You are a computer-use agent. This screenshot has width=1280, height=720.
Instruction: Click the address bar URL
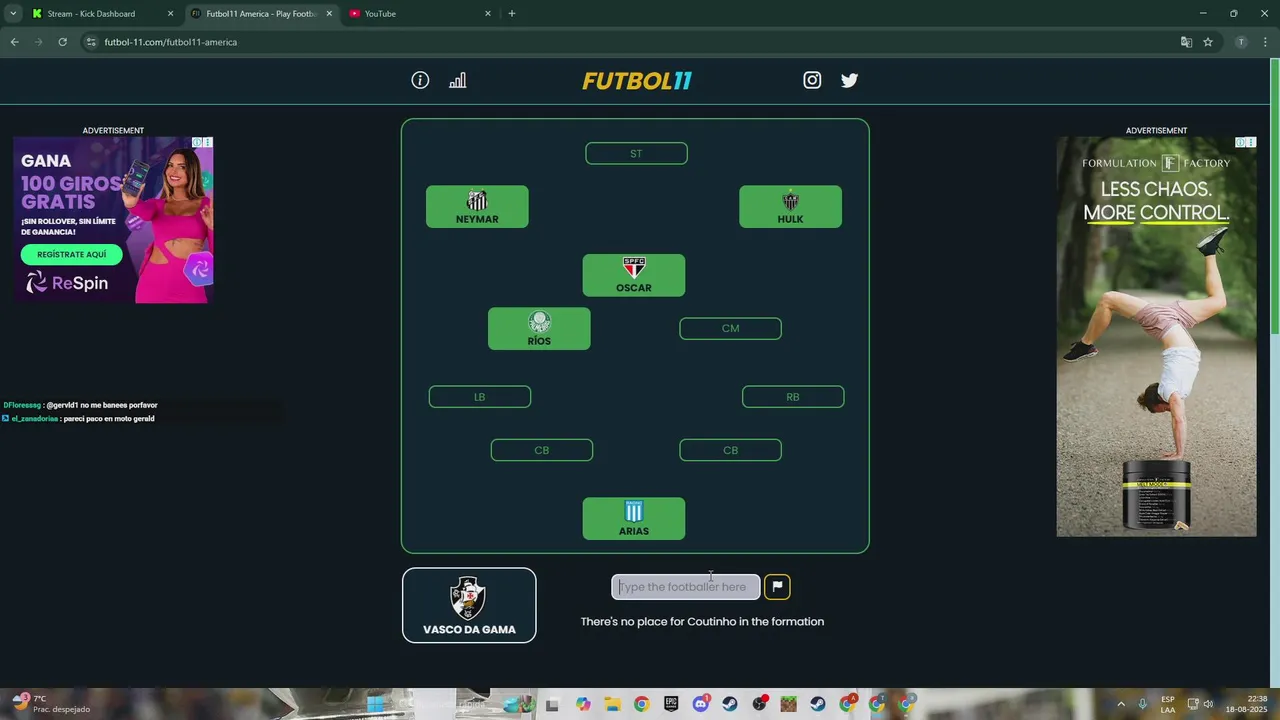tap(171, 42)
